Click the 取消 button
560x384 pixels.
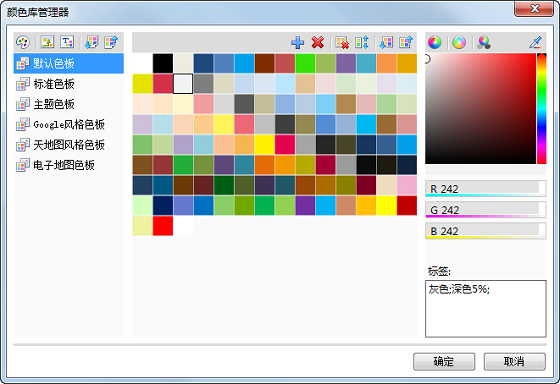tap(514, 361)
